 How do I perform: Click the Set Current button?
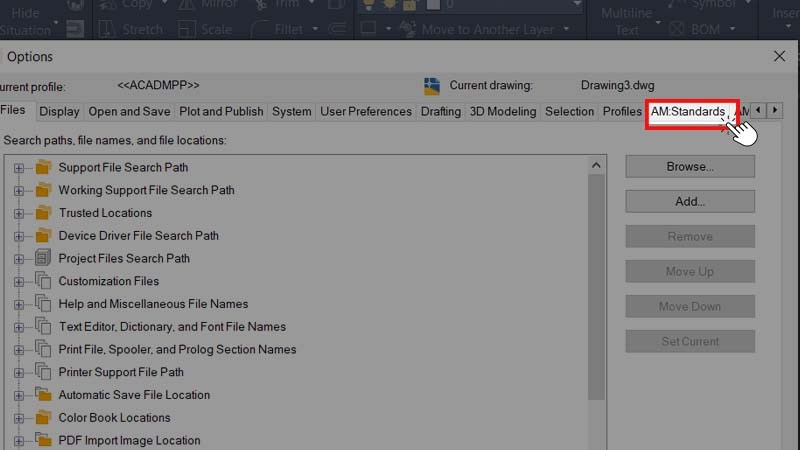[x=690, y=341]
